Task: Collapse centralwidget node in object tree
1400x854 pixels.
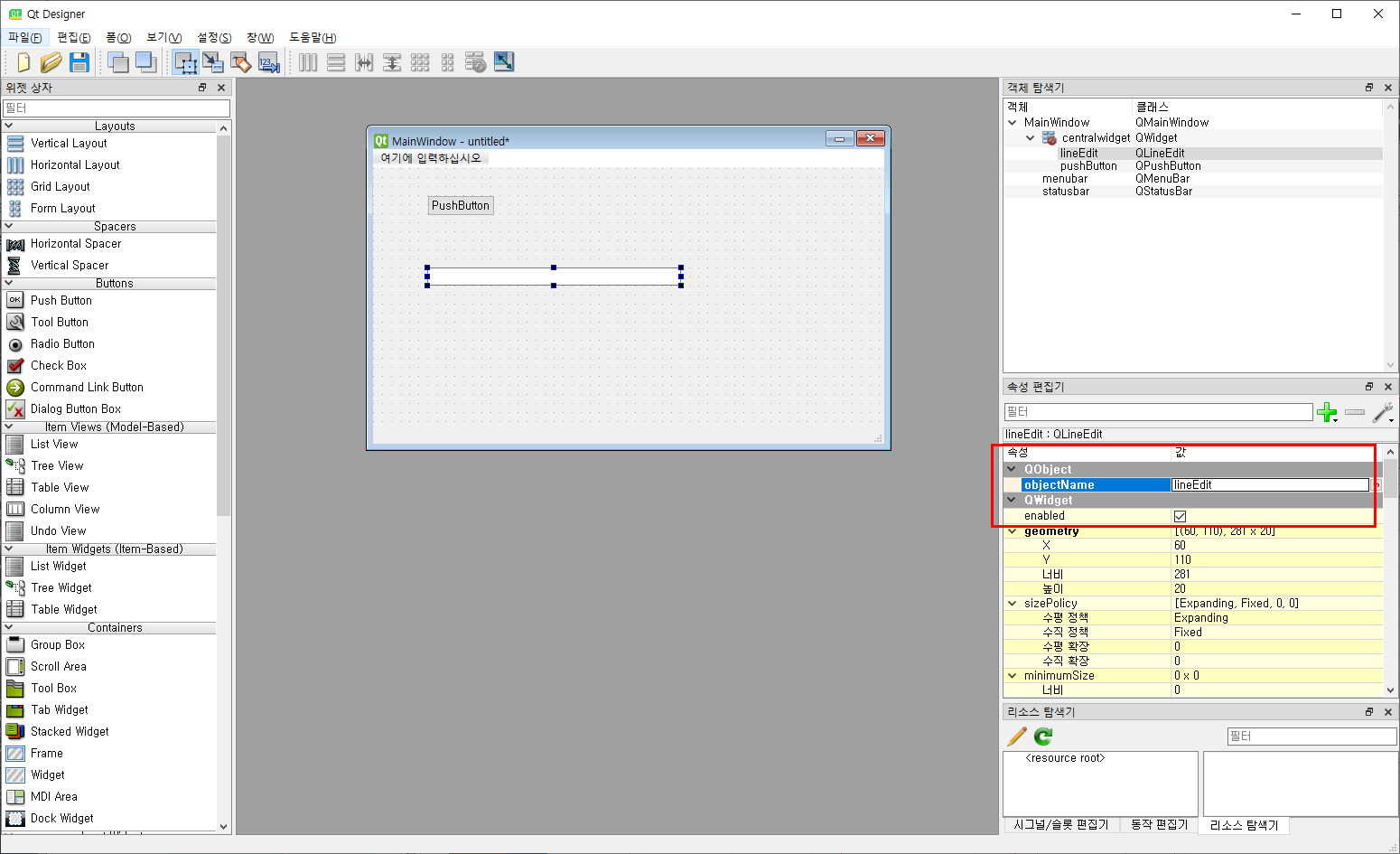Action: coord(1031,137)
